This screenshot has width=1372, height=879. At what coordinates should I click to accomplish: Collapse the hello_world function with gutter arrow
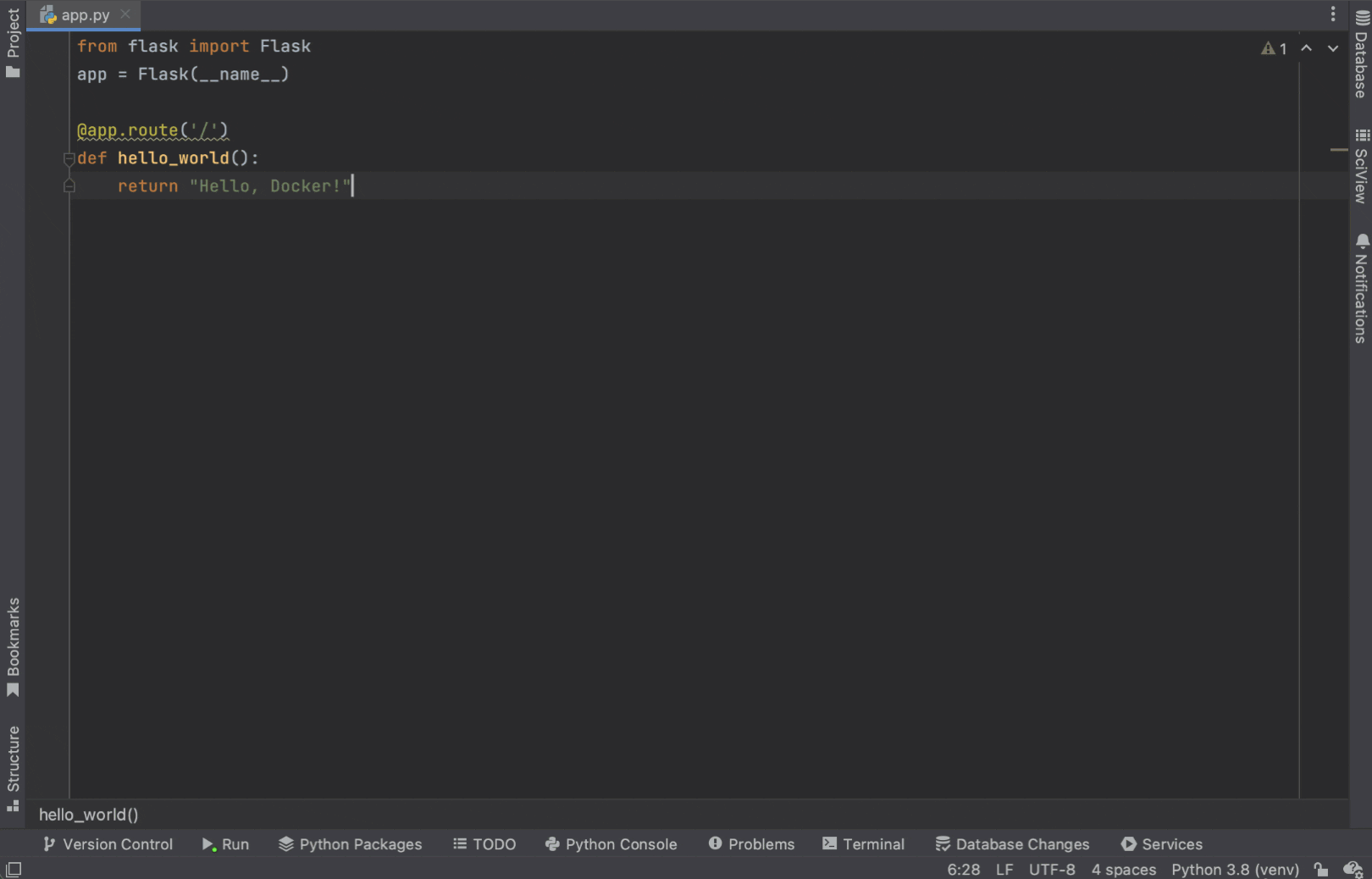pos(69,158)
